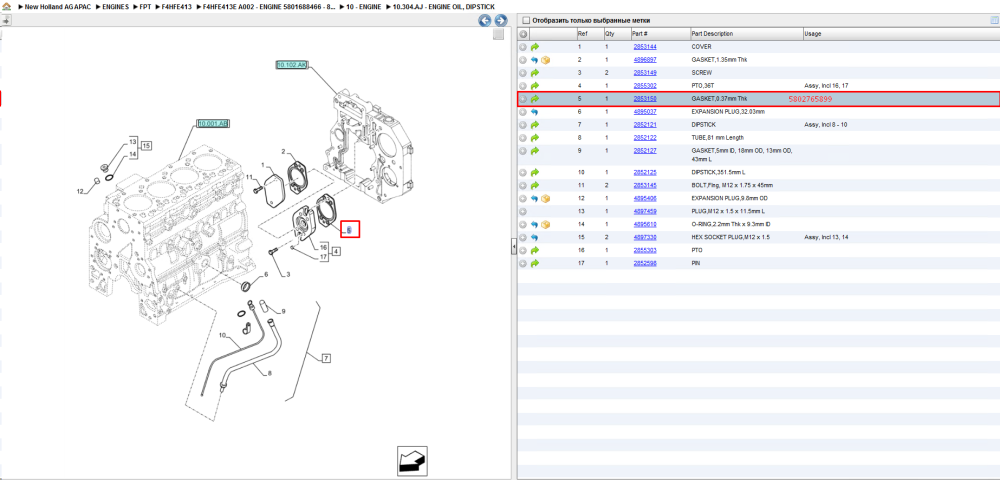
Task: Click the green arrow on PTO ref 16 row
Action: click(x=535, y=250)
